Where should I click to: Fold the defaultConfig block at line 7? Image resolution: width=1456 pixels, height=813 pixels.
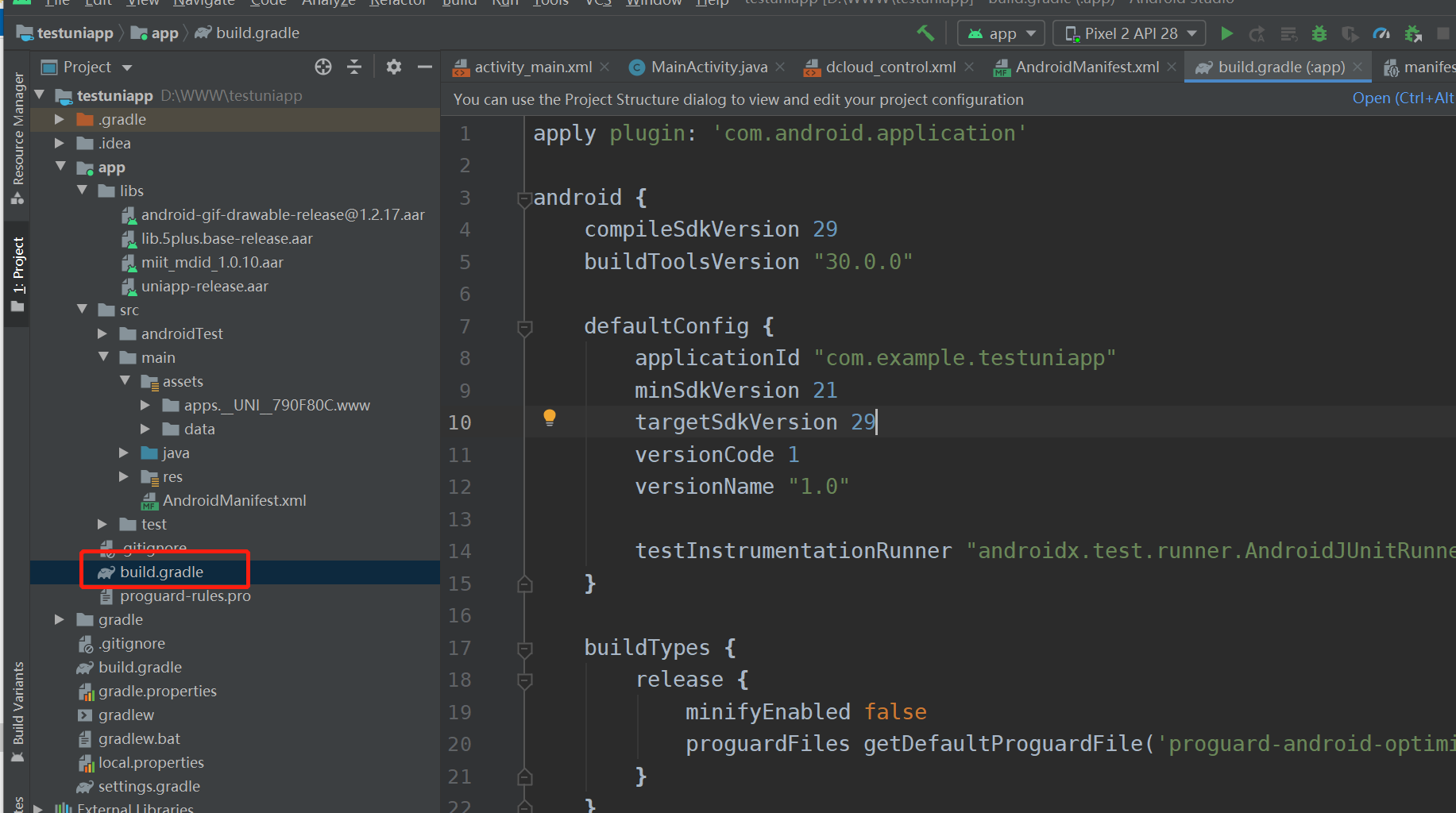point(524,327)
